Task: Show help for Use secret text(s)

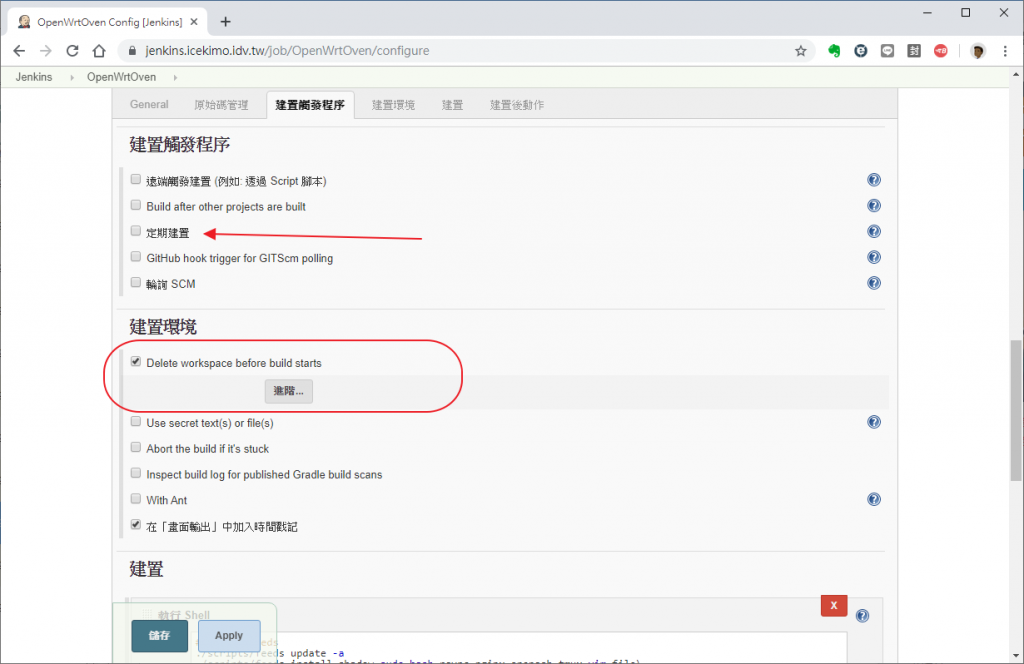Action: [x=874, y=422]
